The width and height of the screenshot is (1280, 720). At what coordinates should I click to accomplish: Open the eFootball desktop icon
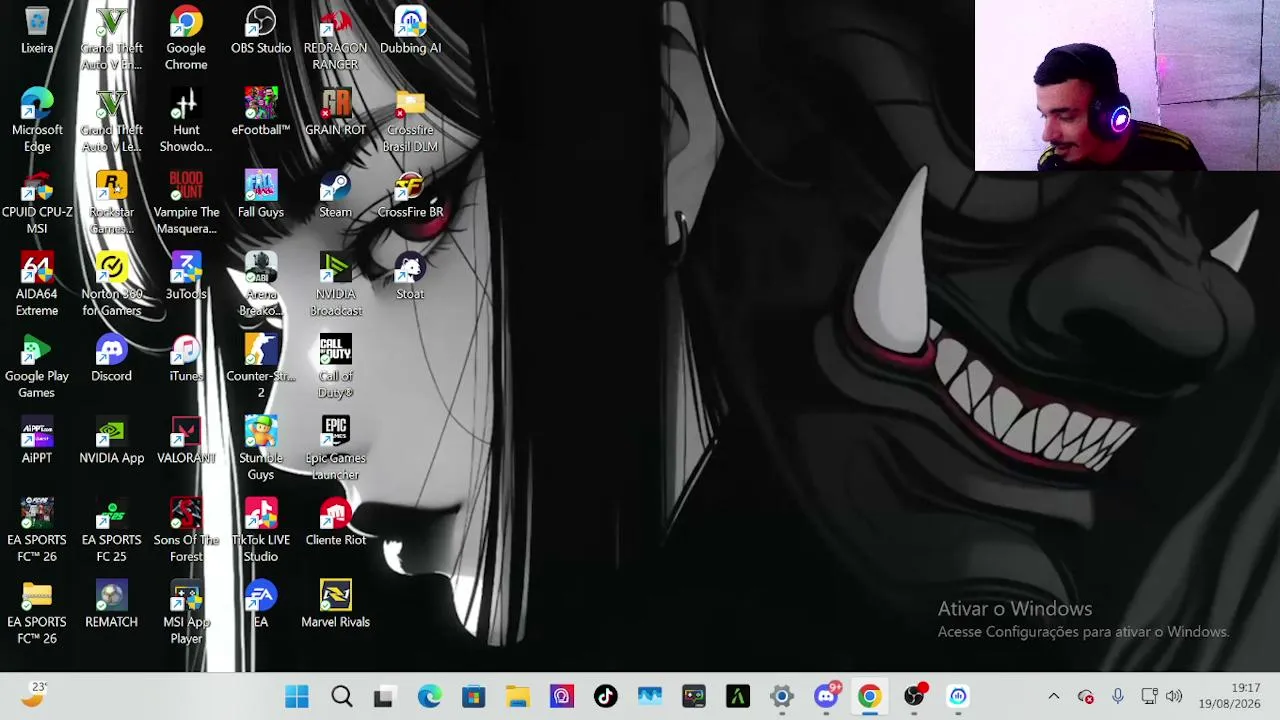click(x=261, y=113)
